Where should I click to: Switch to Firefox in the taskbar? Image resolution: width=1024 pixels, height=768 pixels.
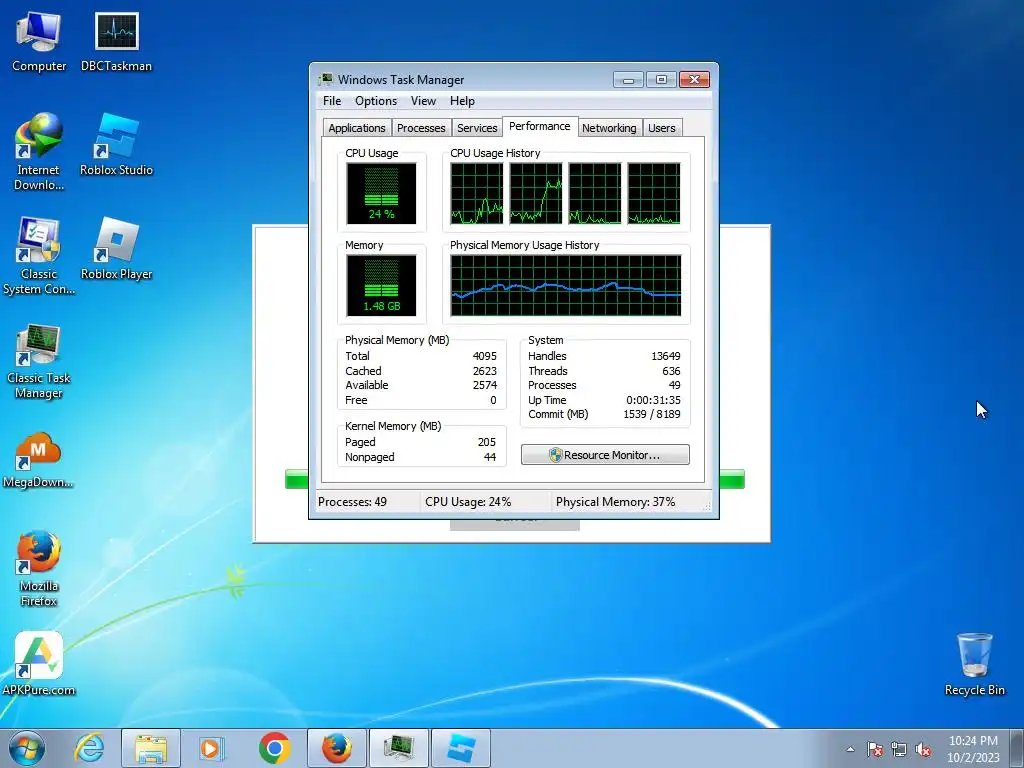[x=337, y=748]
